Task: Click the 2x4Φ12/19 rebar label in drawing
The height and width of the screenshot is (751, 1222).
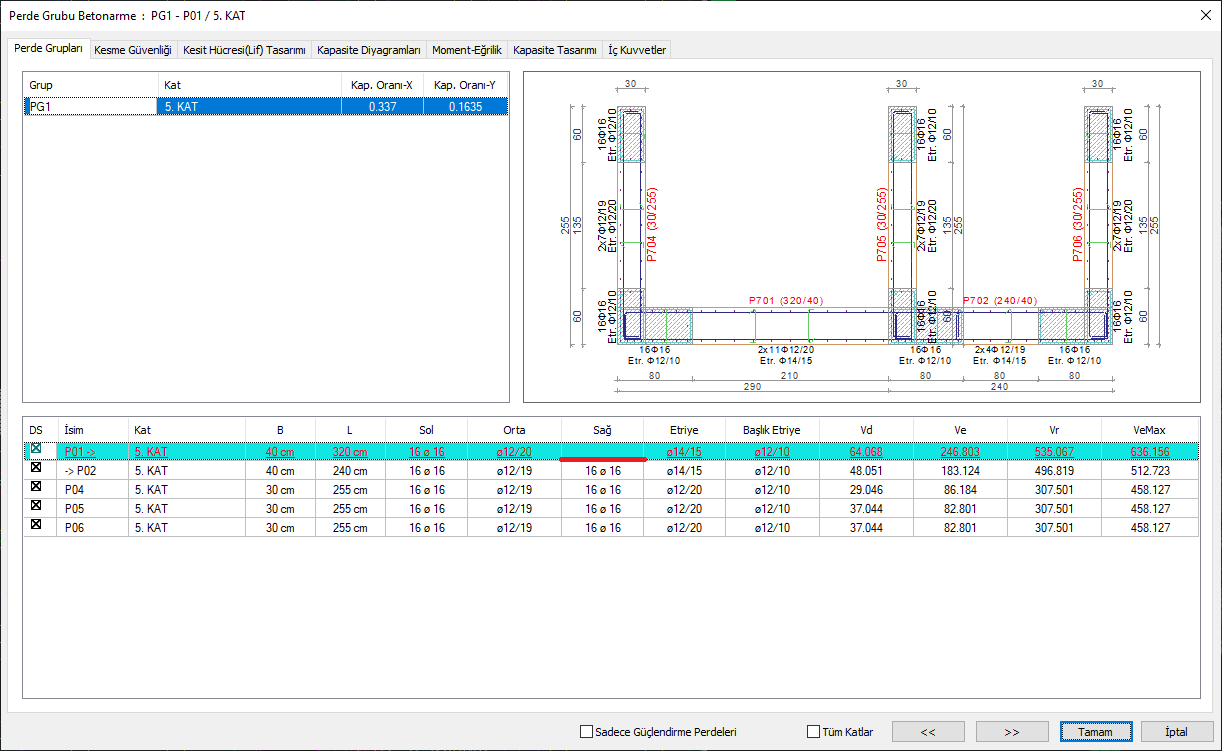Action: tap(1000, 350)
